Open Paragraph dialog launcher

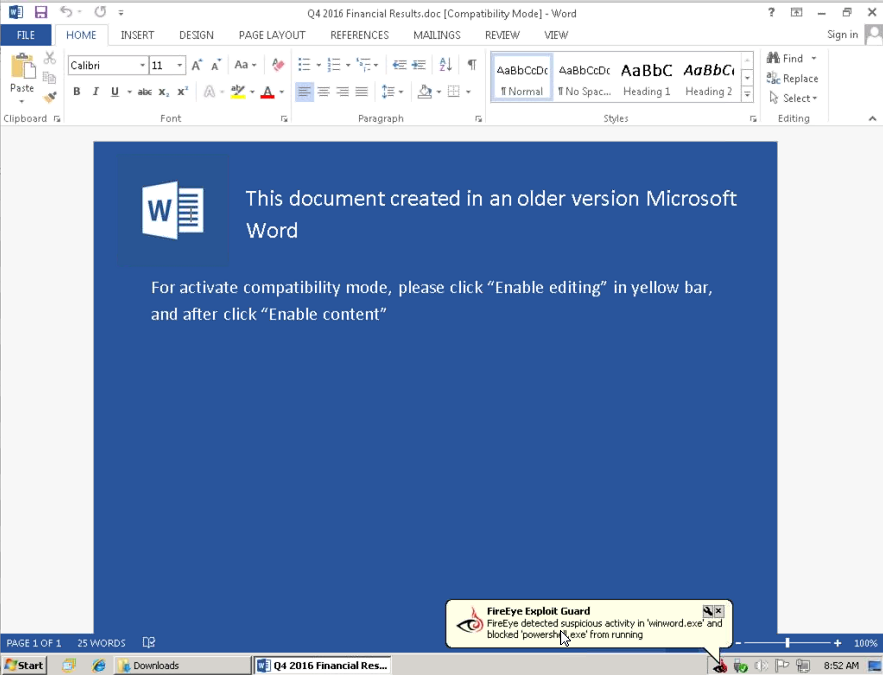coord(478,119)
